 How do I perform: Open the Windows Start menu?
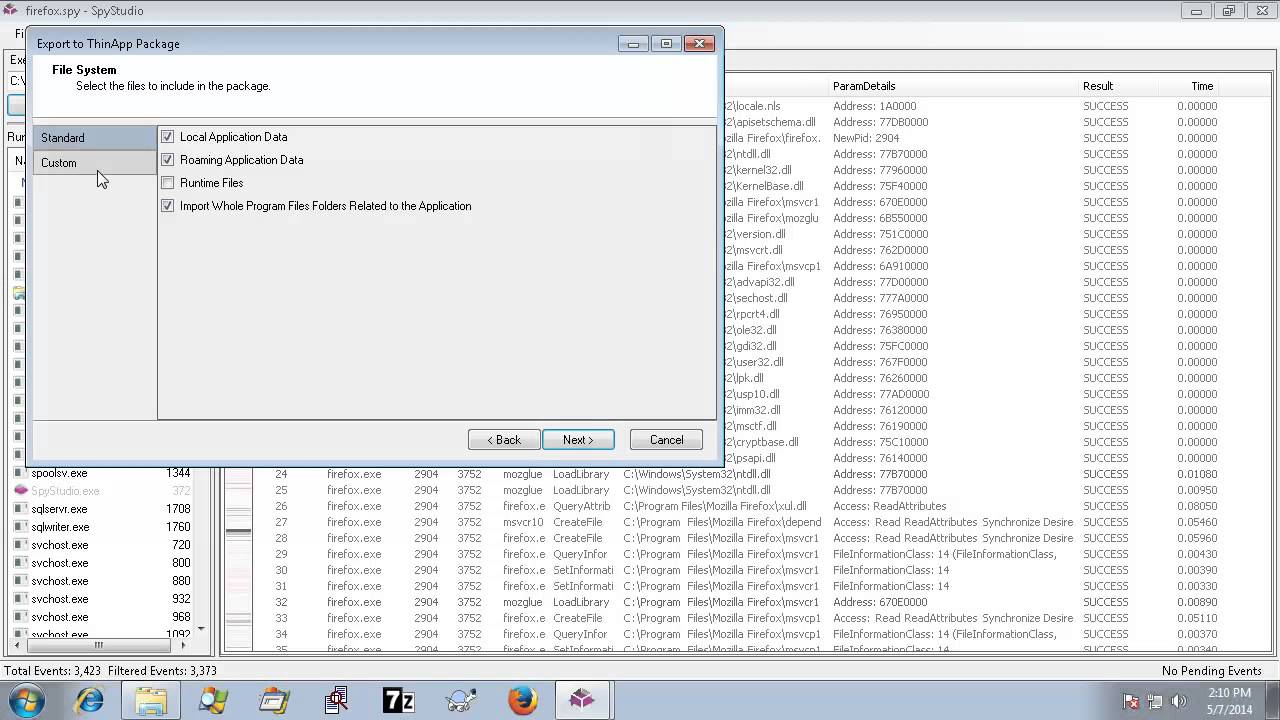click(x=27, y=701)
